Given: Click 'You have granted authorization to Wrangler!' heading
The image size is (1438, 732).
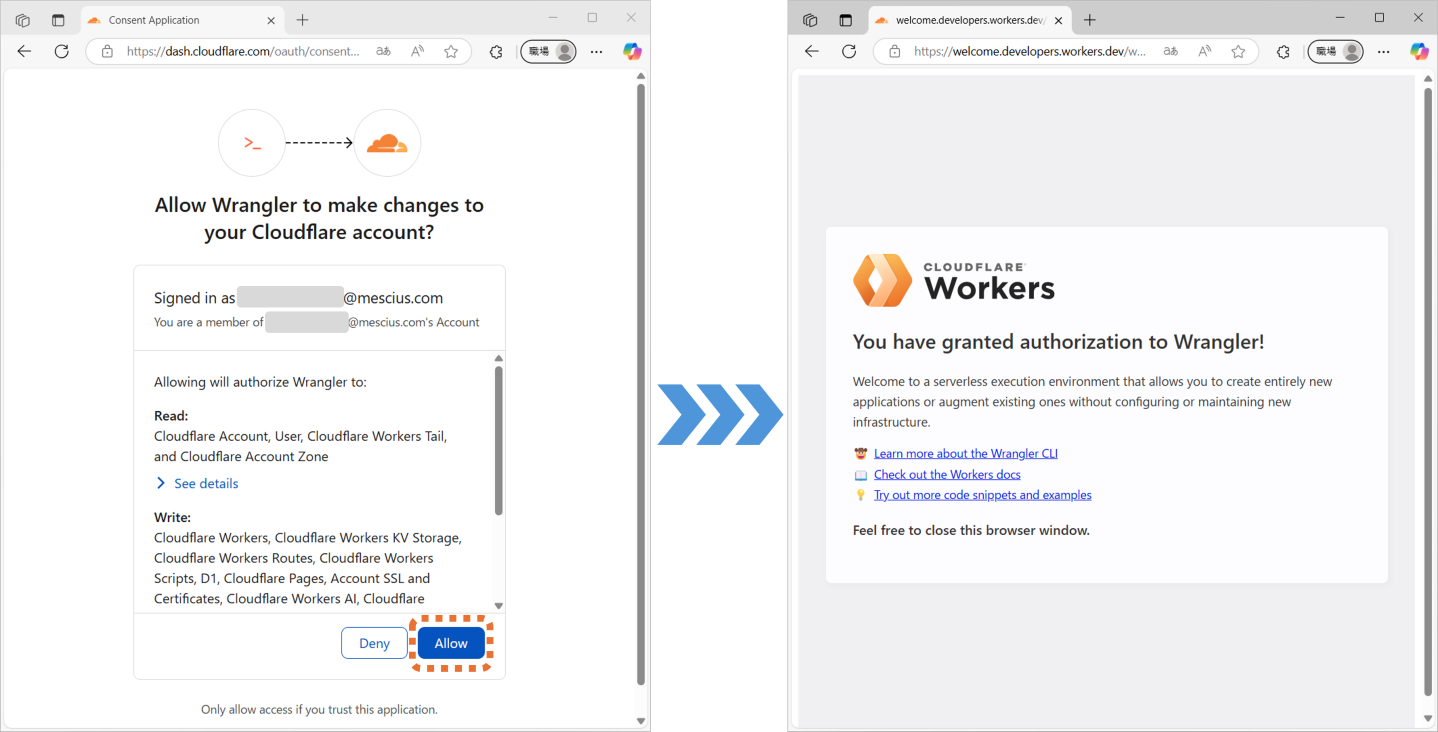Looking at the screenshot, I should point(1059,342).
